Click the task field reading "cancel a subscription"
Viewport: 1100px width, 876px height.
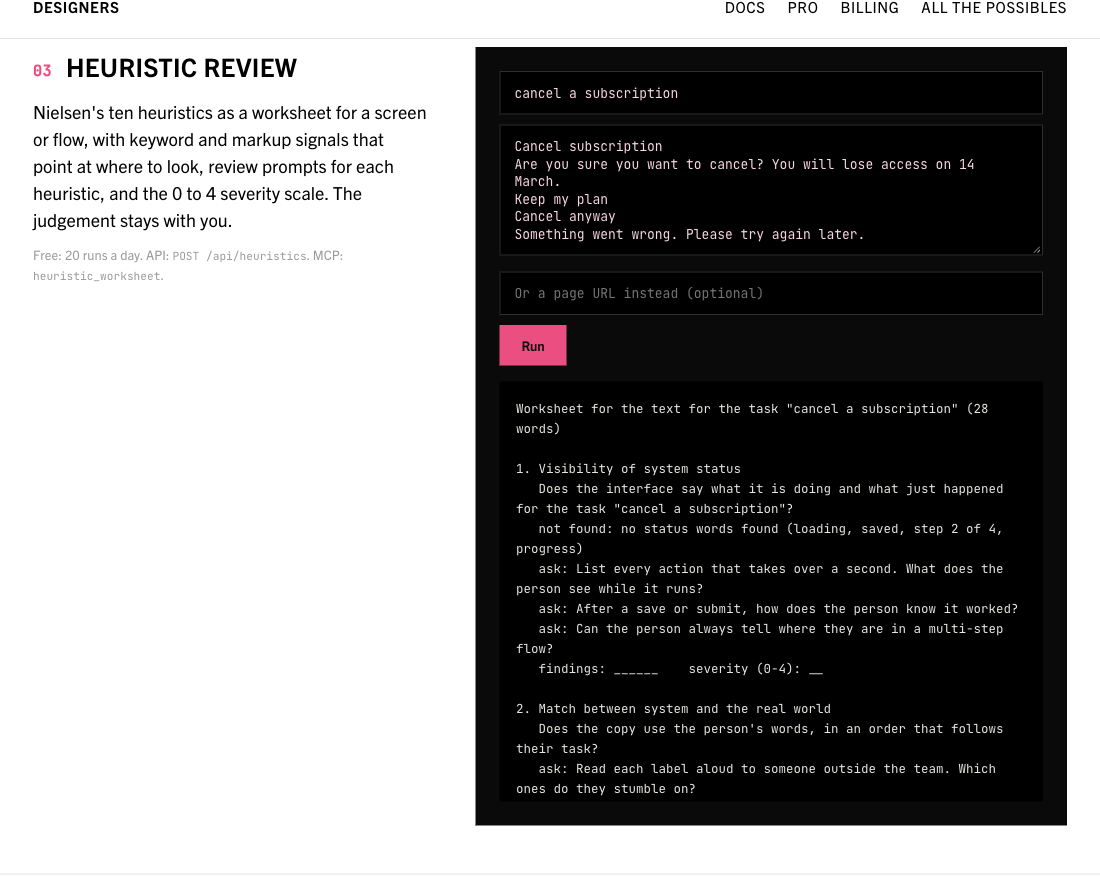(770, 93)
